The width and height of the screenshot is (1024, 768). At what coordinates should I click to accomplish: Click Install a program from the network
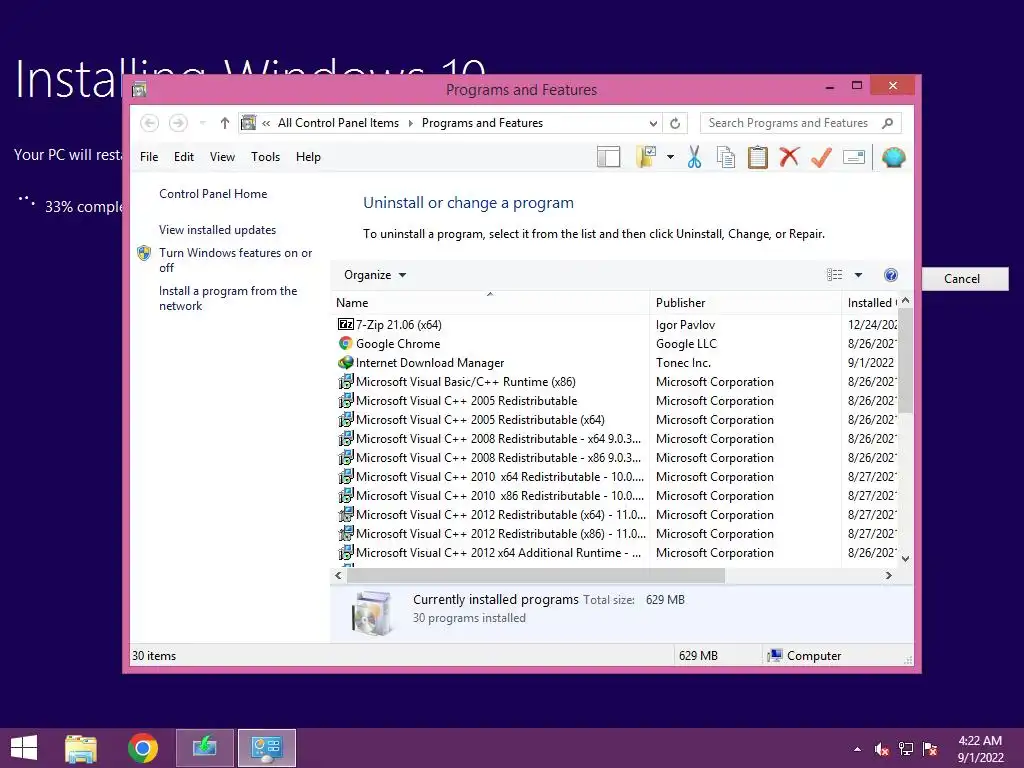(x=227, y=298)
